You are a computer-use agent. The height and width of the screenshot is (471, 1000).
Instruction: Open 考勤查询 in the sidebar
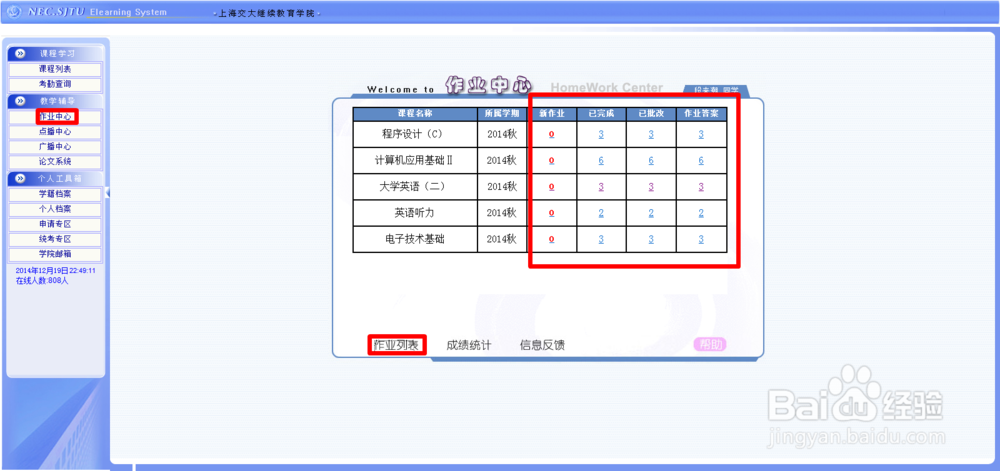click(55, 84)
